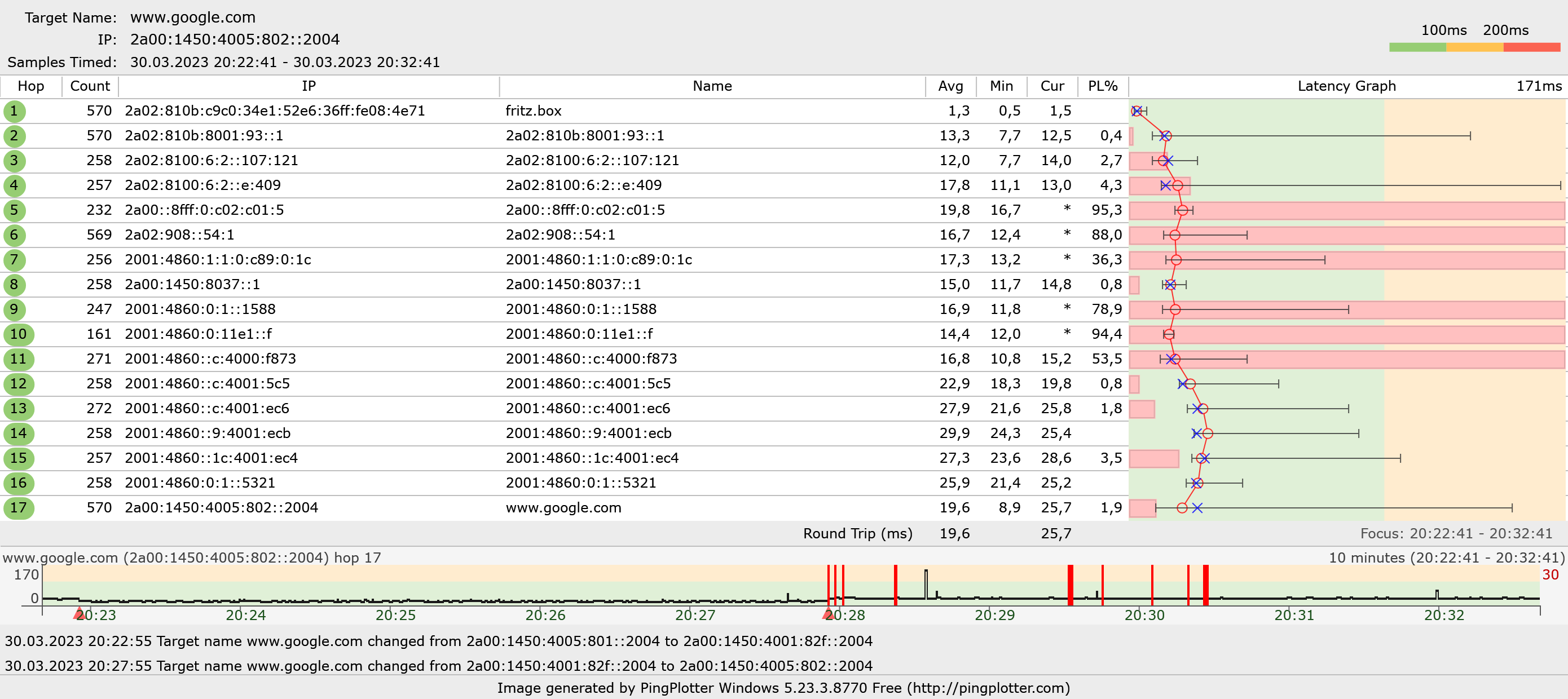The width and height of the screenshot is (1568, 699).
Task: Select the hop 5 number badge
Action: 14,210
